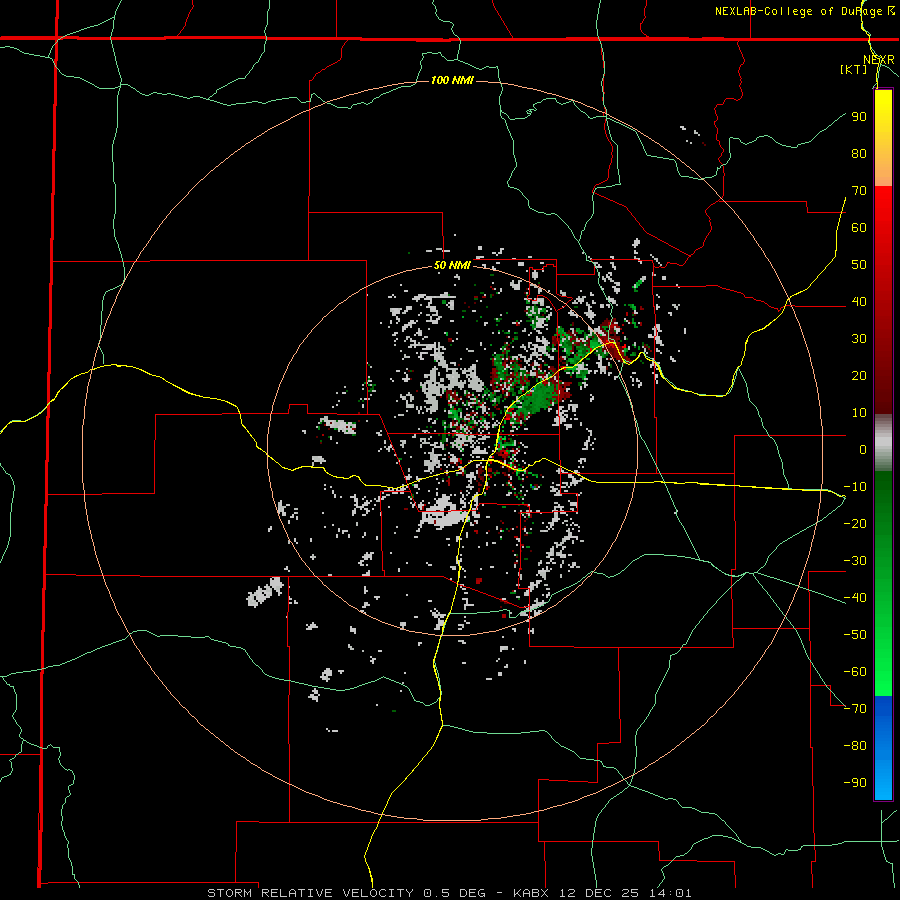Image resolution: width=900 pixels, height=900 pixels.
Task: Click the 50 value on velocity scale
Action: (x=859, y=265)
